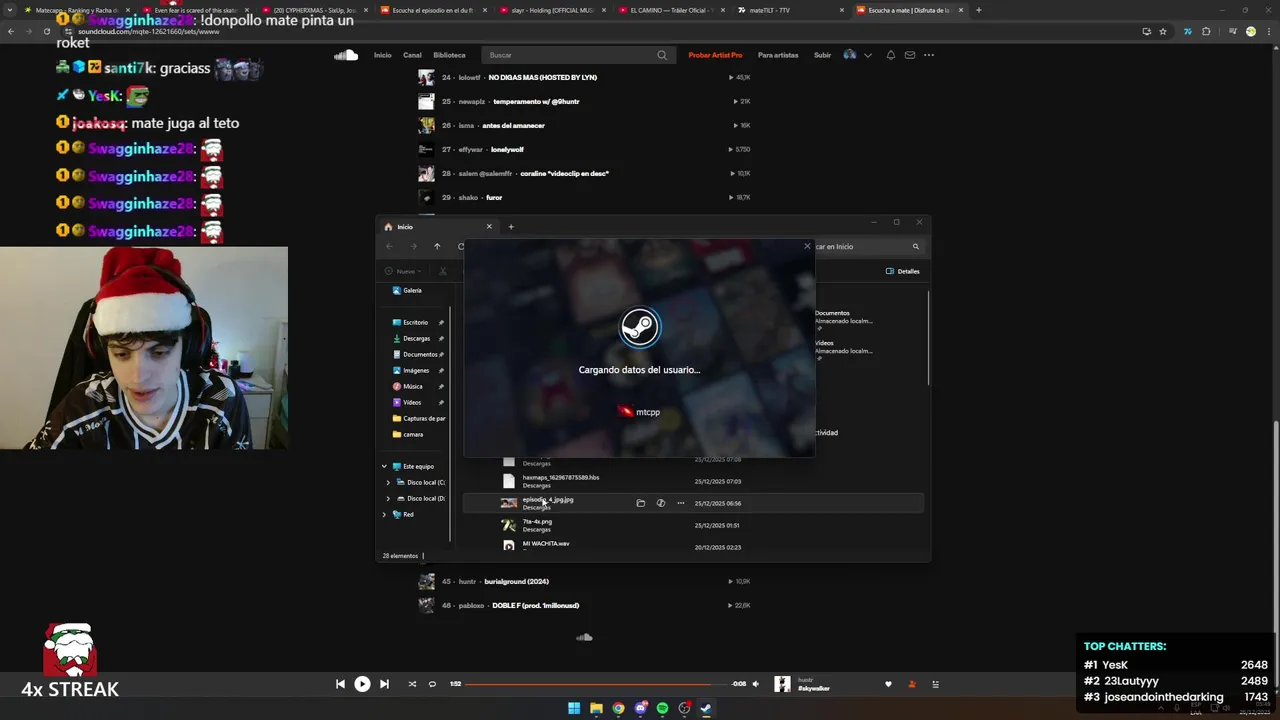Expand the Disco local (C:) node
The image size is (1280, 720).
point(388,482)
